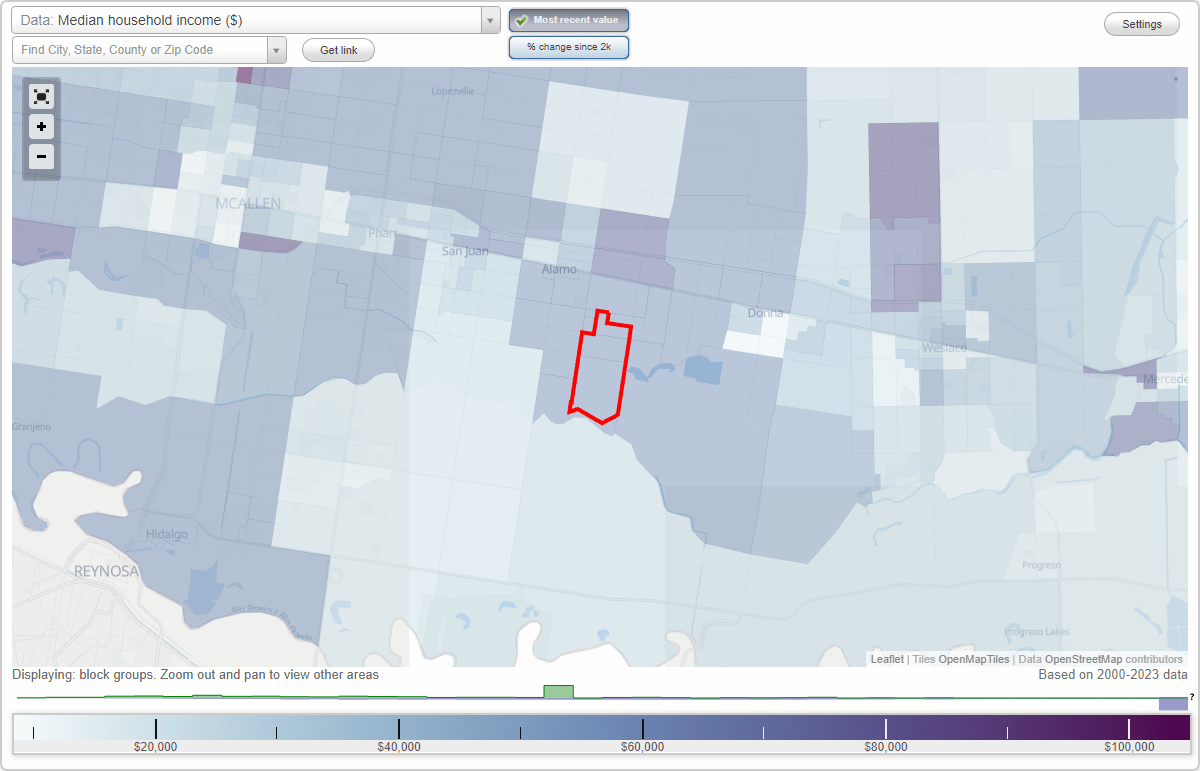Click the green checkmark icon on Most recent value
Screen dimensions: 1200x771
point(522,19)
